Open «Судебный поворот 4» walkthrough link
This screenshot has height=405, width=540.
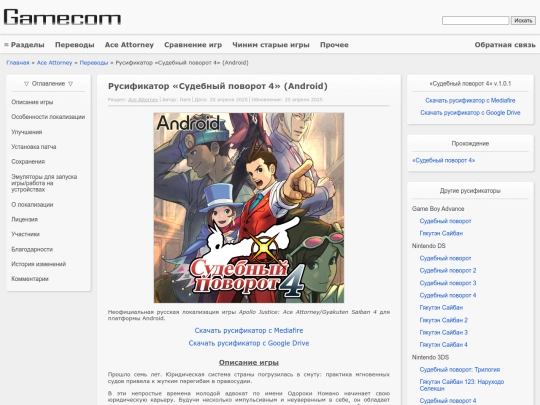[x=443, y=160]
